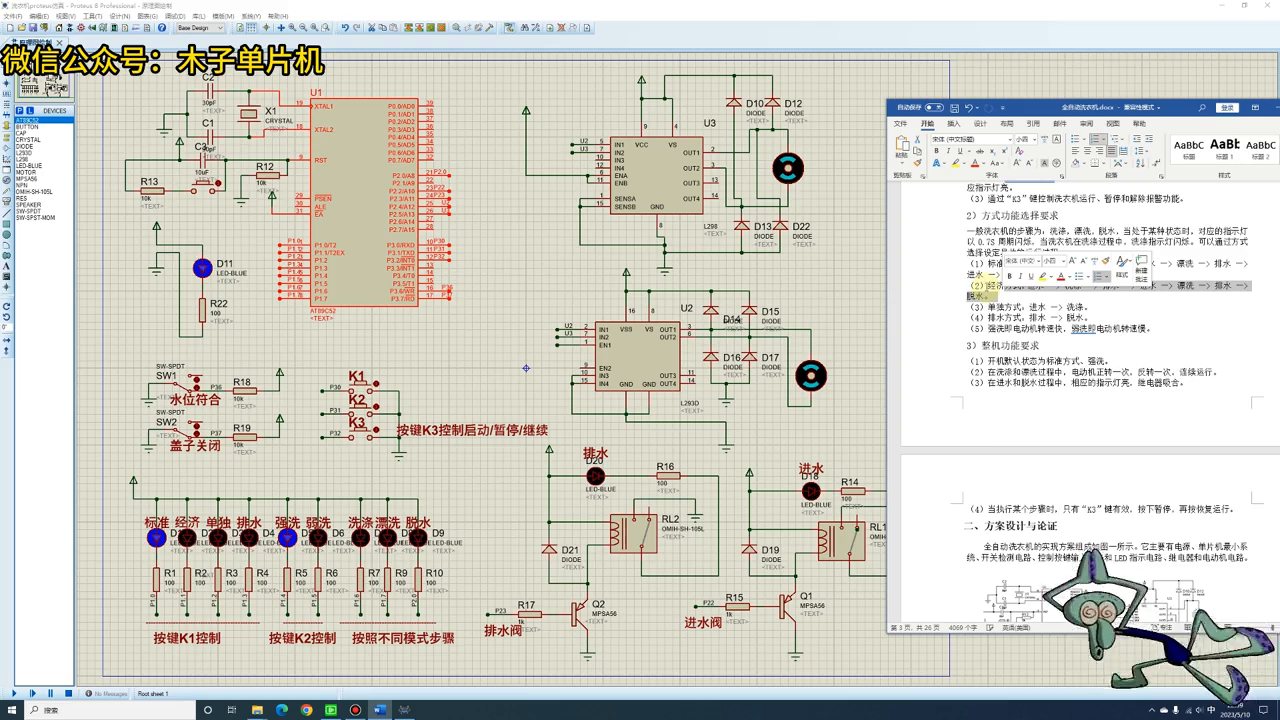Start the Proteus simulation with Play
1280x720 pixels.
[x=14, y=693]
